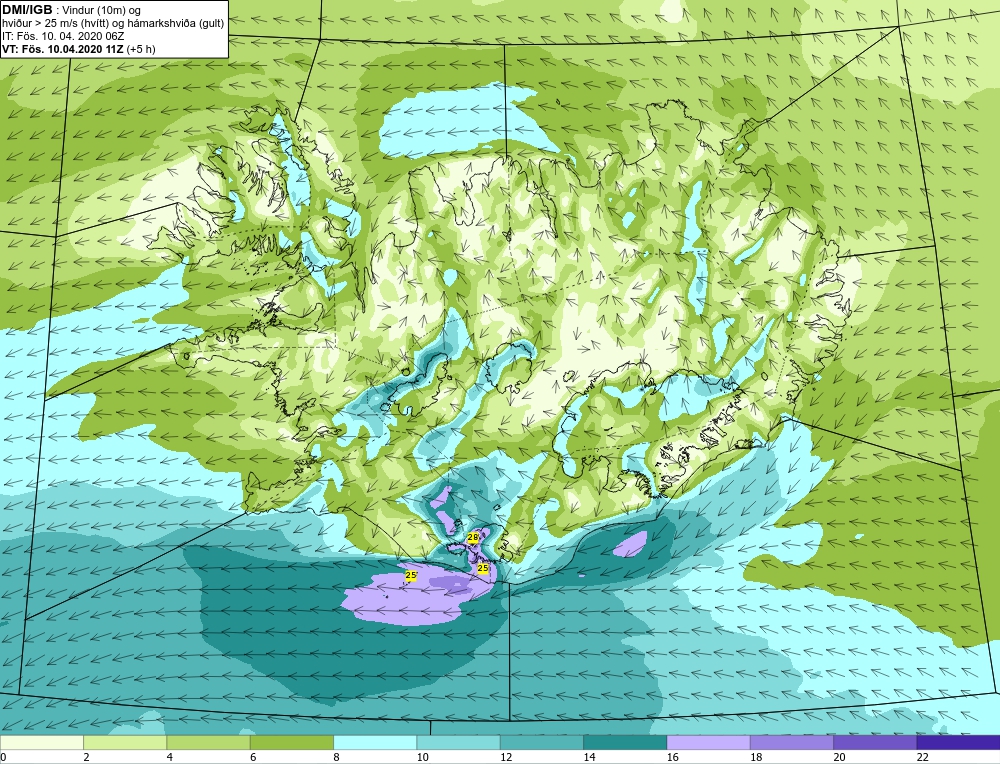Click the 16–18 m/s lavender legend swatch
The height and width of the screenshot is (764, 1000).
pos(709,742)
